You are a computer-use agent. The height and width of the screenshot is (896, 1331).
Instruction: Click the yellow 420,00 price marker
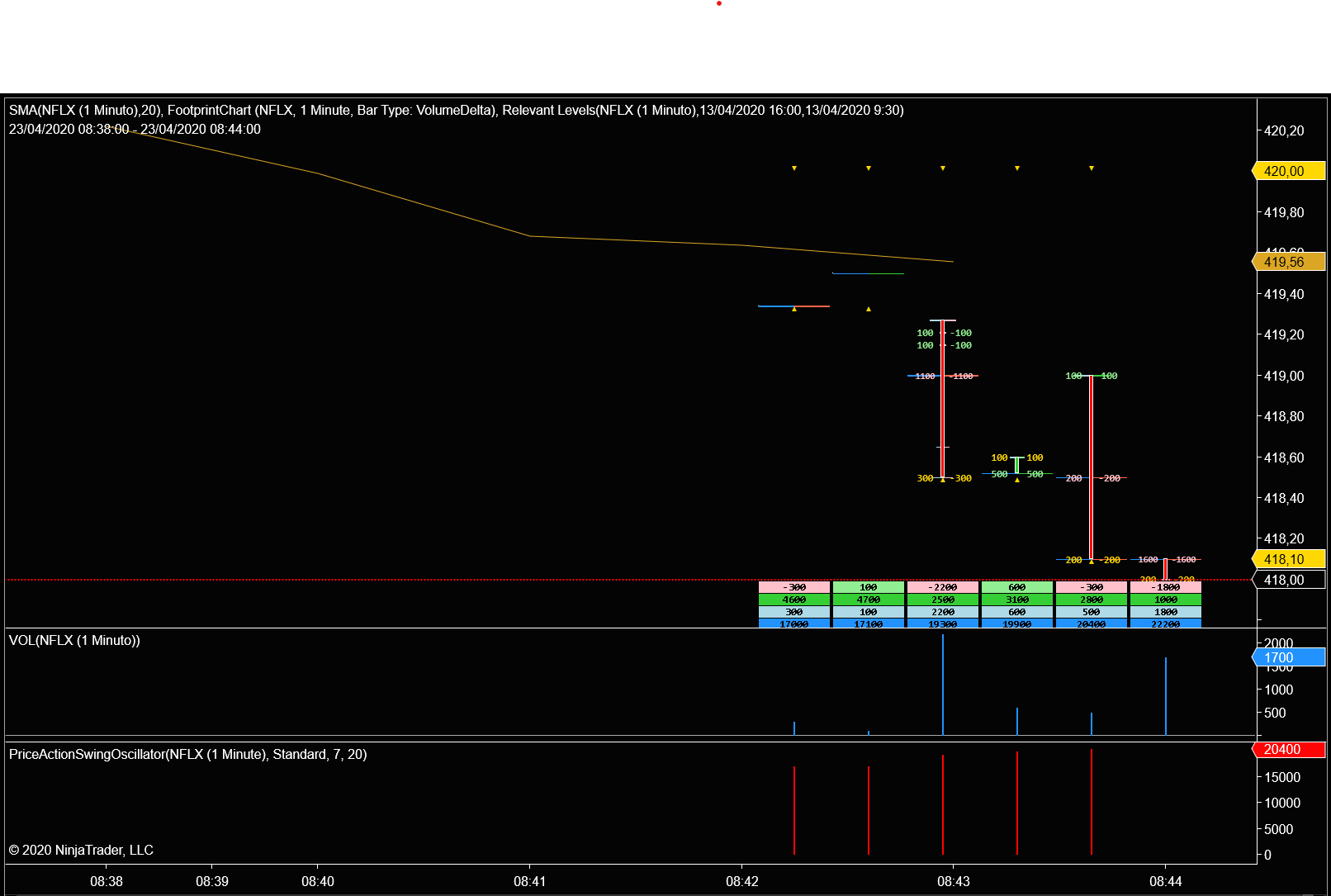(x=1289, y=171)
